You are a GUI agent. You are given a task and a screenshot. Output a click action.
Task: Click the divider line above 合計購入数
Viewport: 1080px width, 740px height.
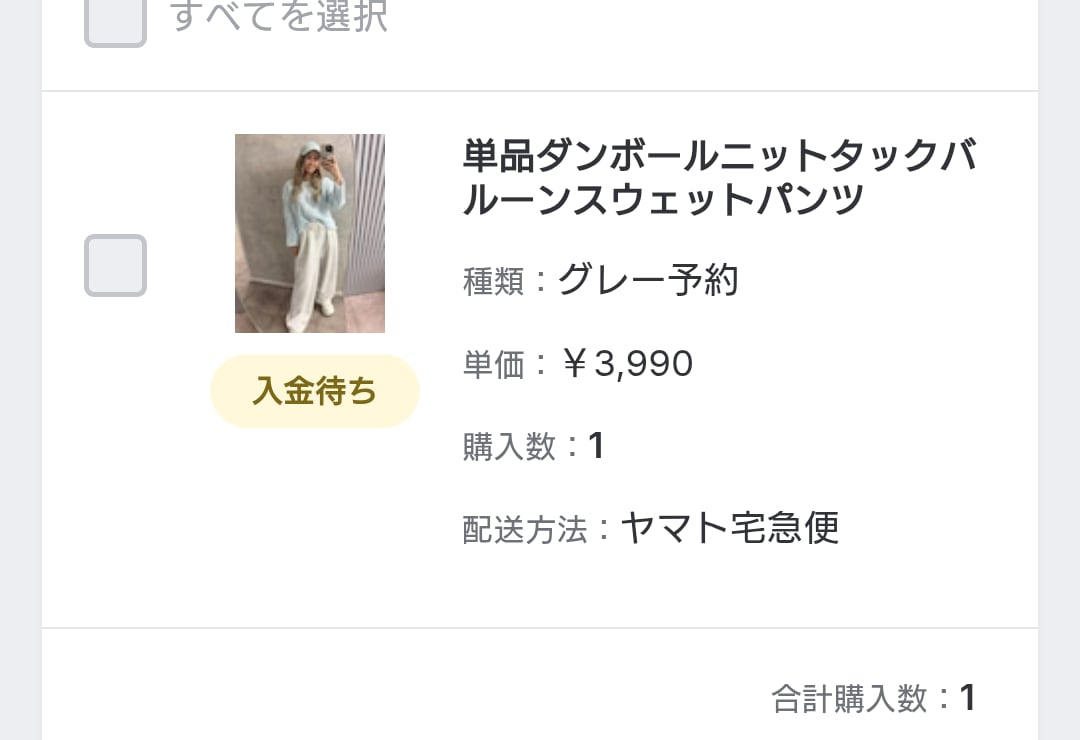[540, 628]
